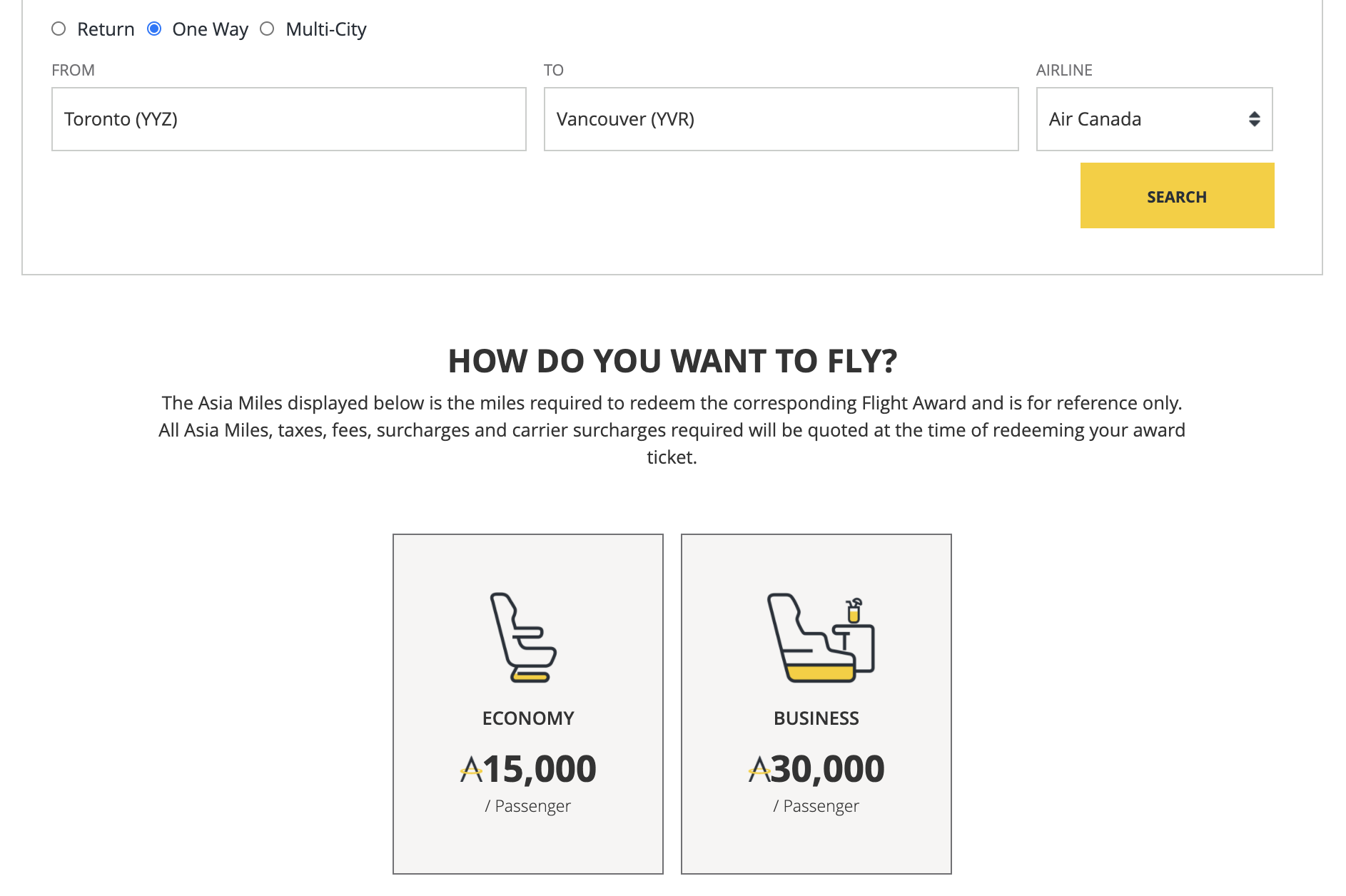Select the One Way radio button
Viewport: 1346px width, 896px height.
tap(154, 29)
